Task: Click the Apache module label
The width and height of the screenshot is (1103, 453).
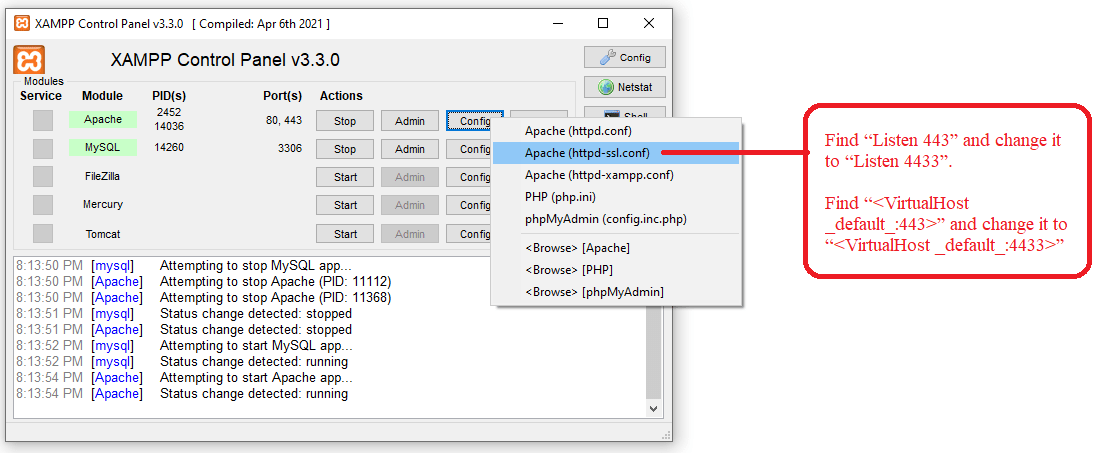Action: [x=103, y=120]
